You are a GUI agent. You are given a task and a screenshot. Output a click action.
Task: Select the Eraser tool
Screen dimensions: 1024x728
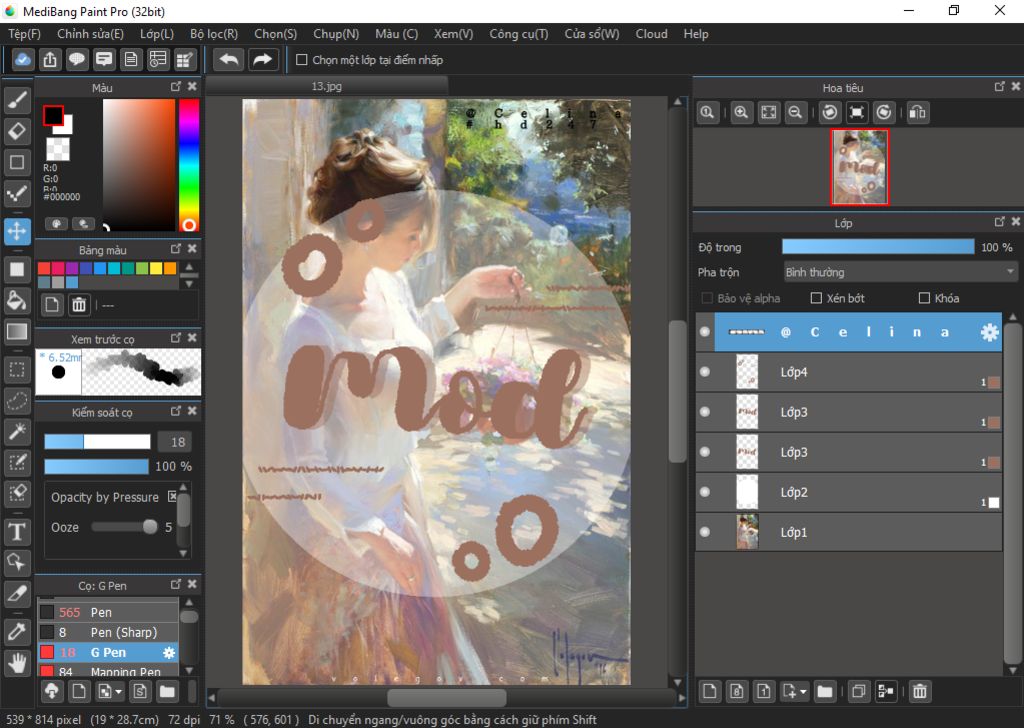point(17,131)
